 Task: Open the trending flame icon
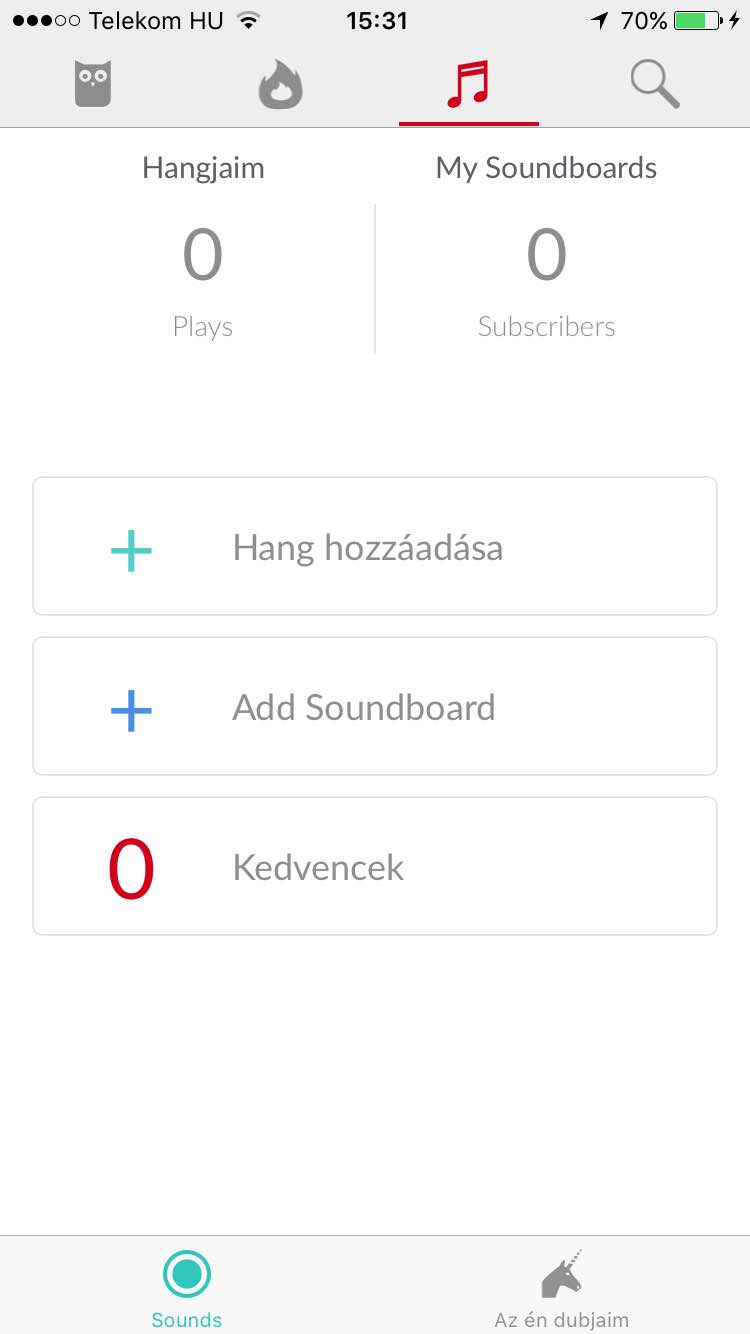pyautogui.click(x=280, y=84)
